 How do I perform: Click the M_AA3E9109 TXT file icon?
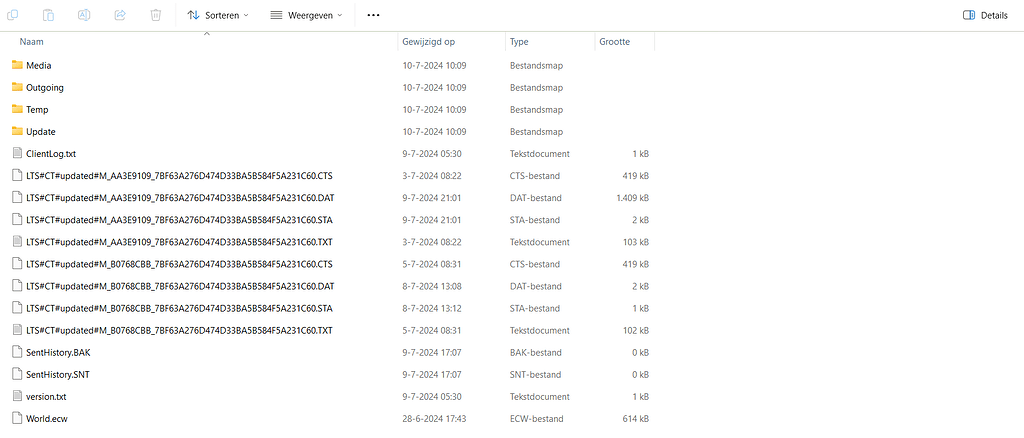tap(18, 242)
